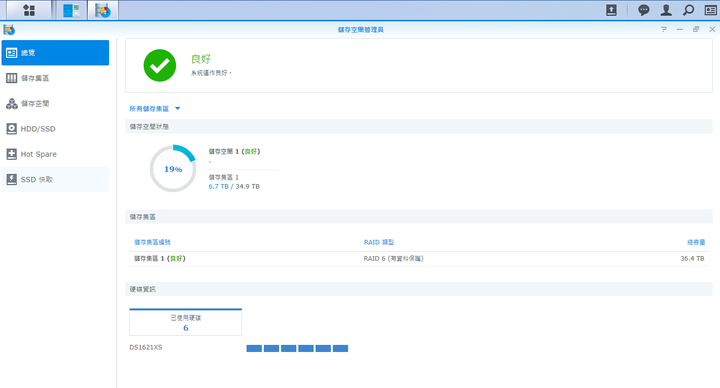Go to the HDD/SSD section
Image resolution: width=720 pixels, height=388 pixels.
pyautogui.click(x=55, y=129)
